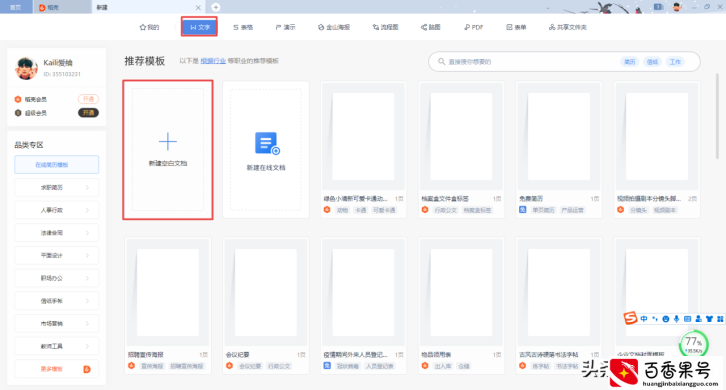The width and height of the screenshot is (726, 390).
Task: Switch to the PDF tab
Action: click(x=473, y=27)
